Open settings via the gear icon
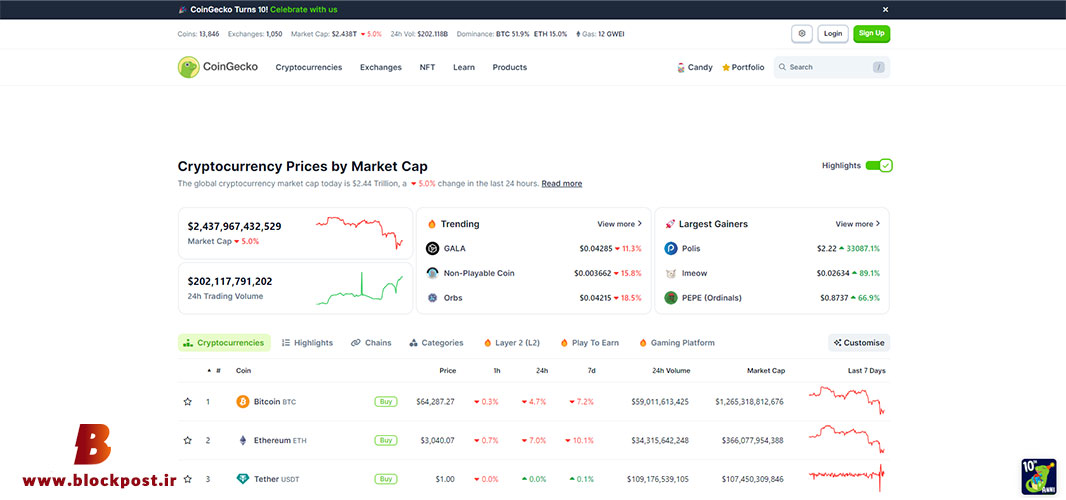1066x500 pixels. pos(802,33)
